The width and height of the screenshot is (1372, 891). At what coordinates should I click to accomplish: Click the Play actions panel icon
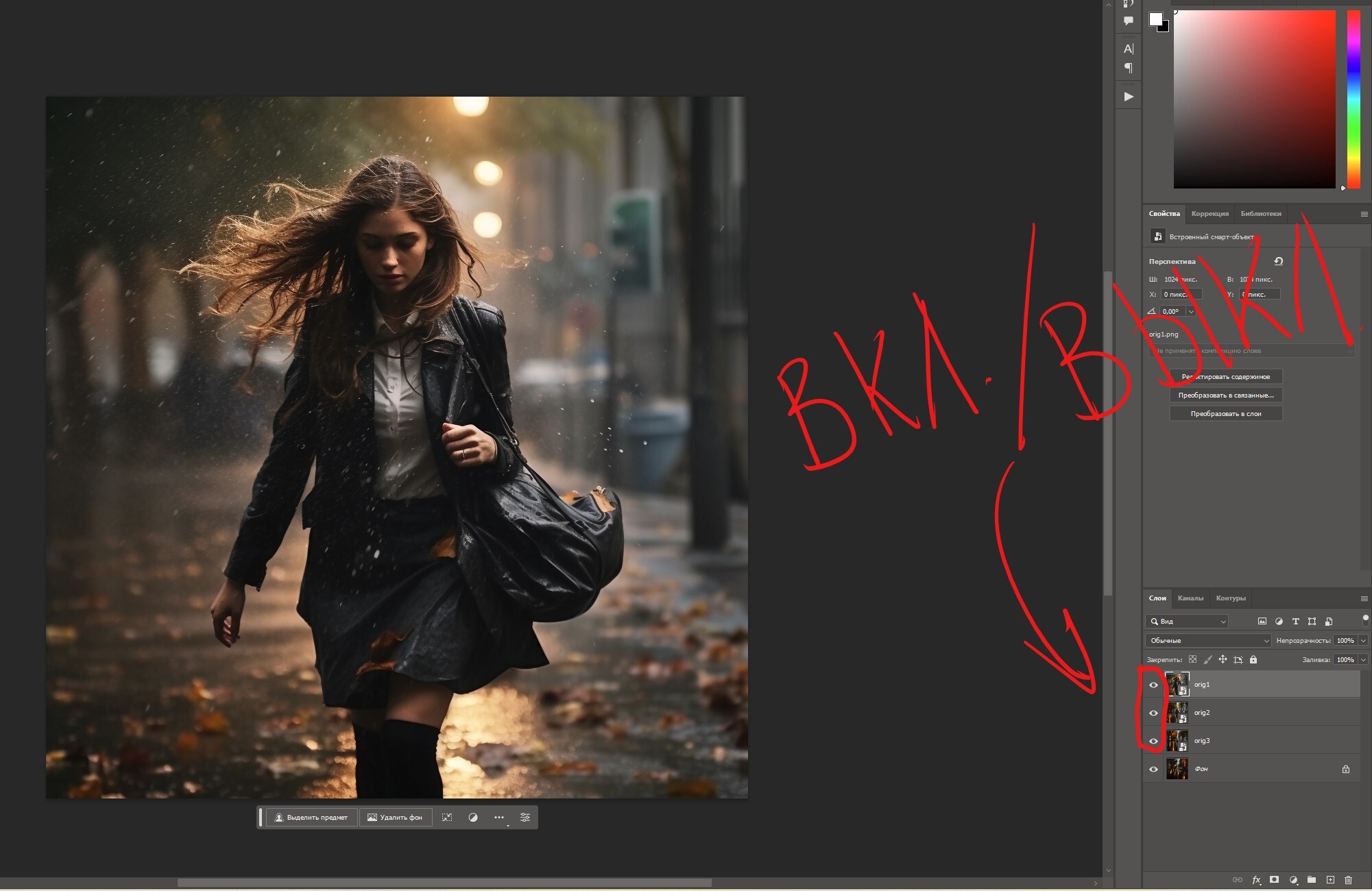[1129, 97]
